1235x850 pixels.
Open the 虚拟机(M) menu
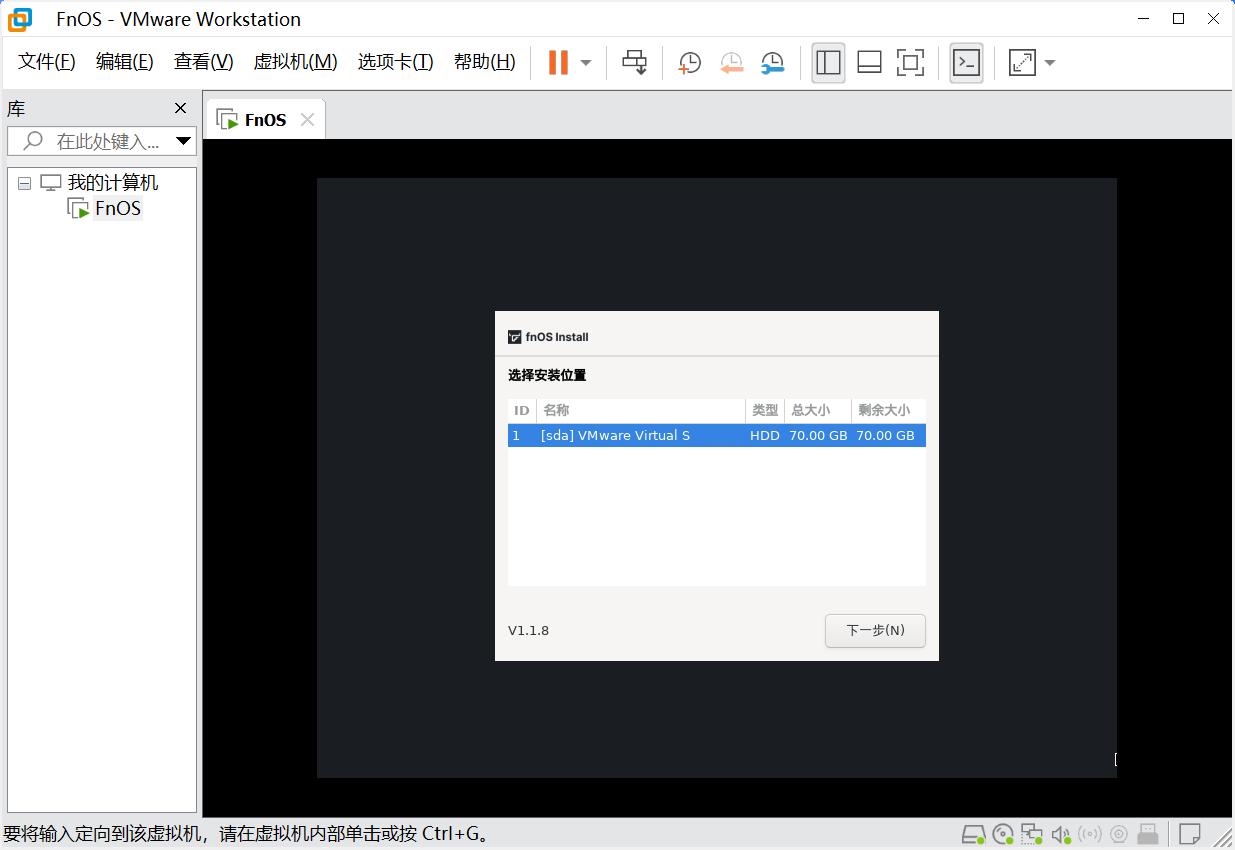(295, 62)
